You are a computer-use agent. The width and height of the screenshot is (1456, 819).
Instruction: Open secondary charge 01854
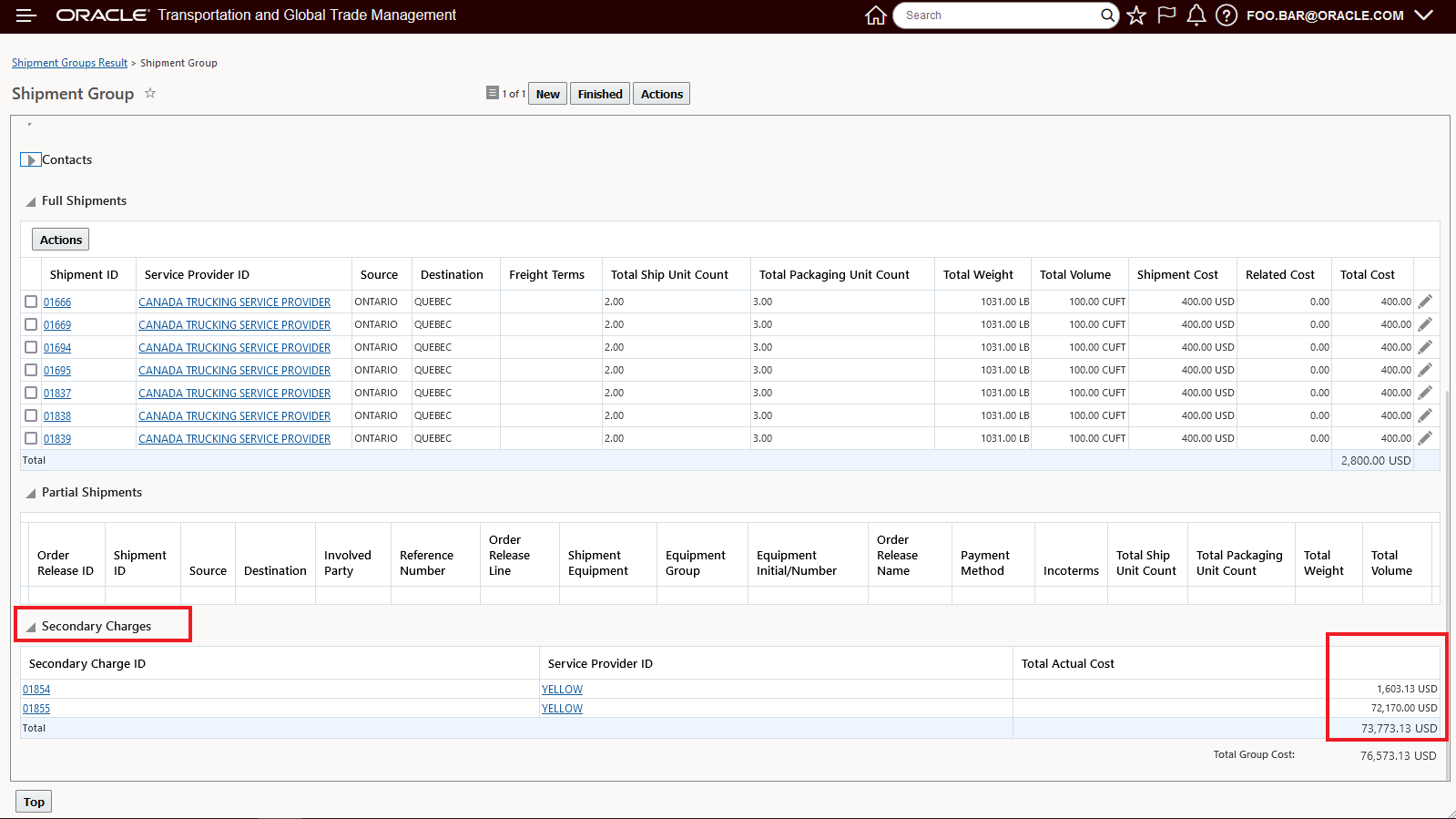click(36, 690)
